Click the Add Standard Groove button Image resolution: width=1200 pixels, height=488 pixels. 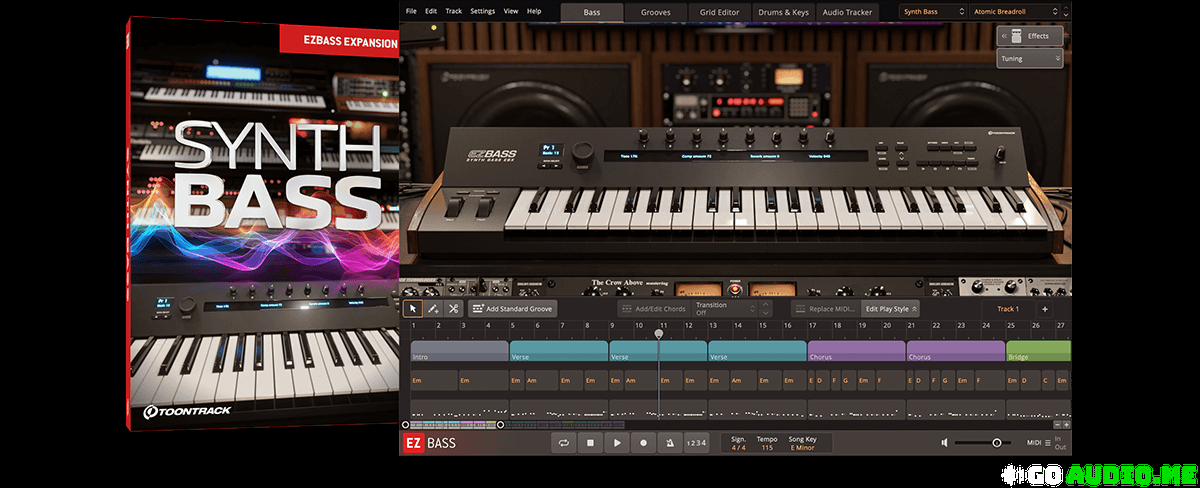[x=512, y=309]
